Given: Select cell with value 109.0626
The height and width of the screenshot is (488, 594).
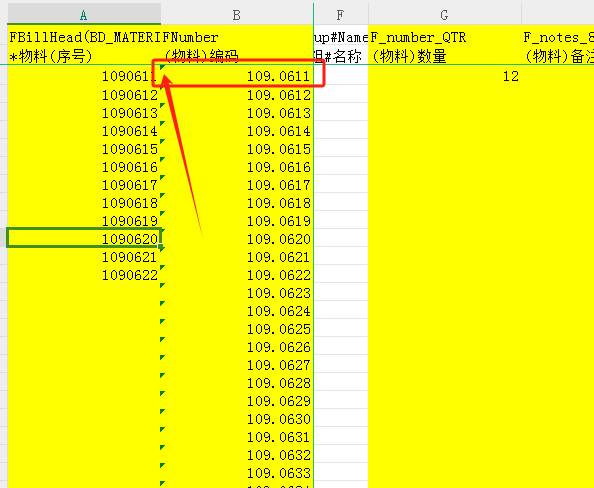Looking at the screenshot, I should click(x=237, y=346).
